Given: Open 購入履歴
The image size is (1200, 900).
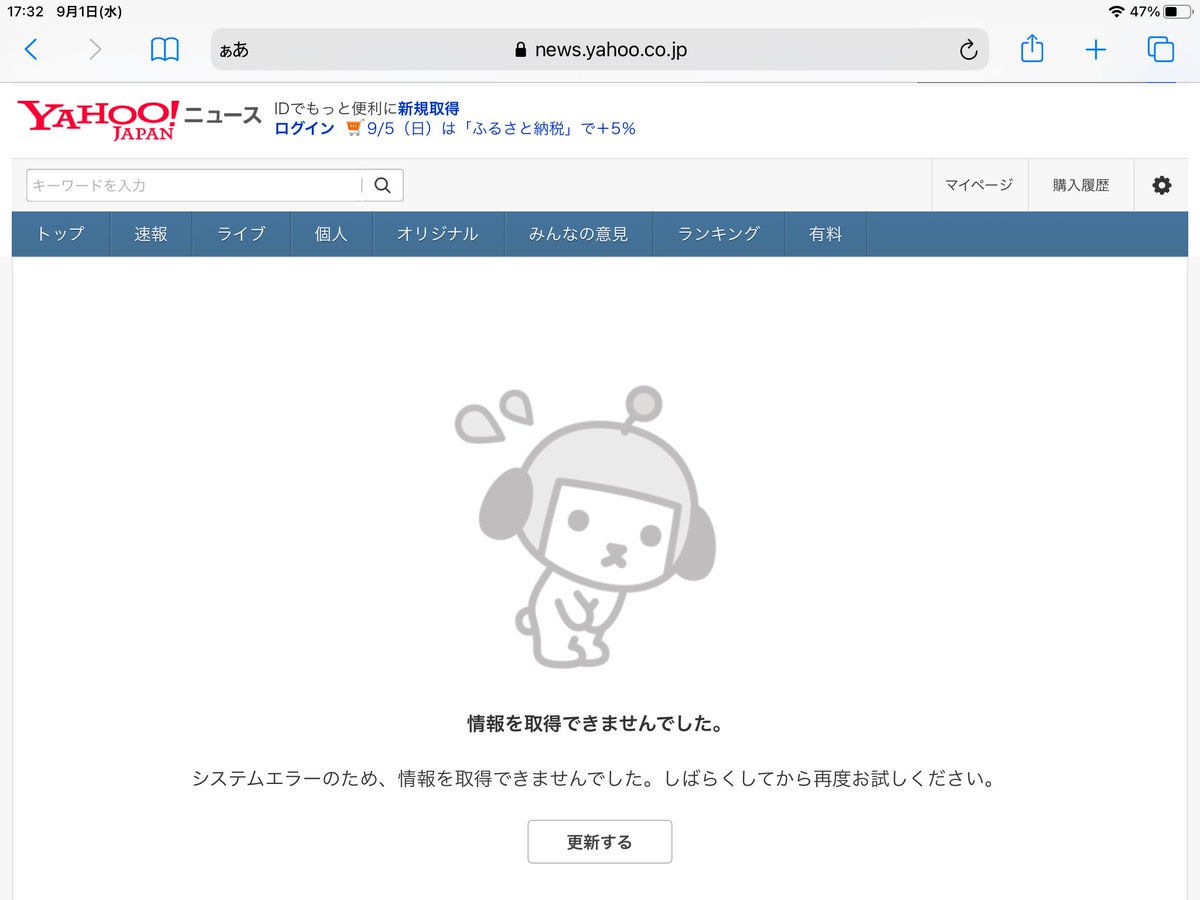Looking at the screenshot, I should pyautogui.click(x=1081, y=185).
